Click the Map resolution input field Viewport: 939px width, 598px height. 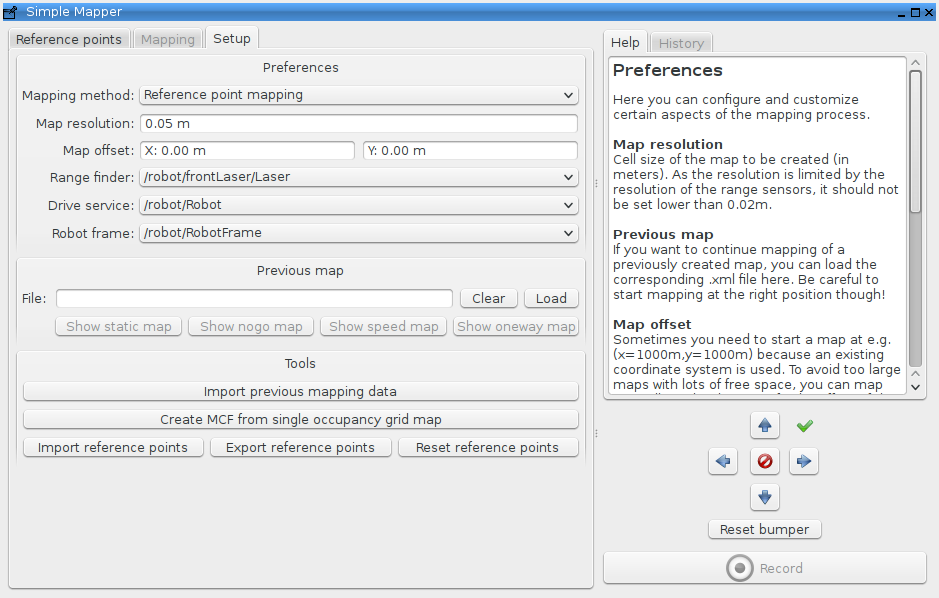[x=358, y=123]
